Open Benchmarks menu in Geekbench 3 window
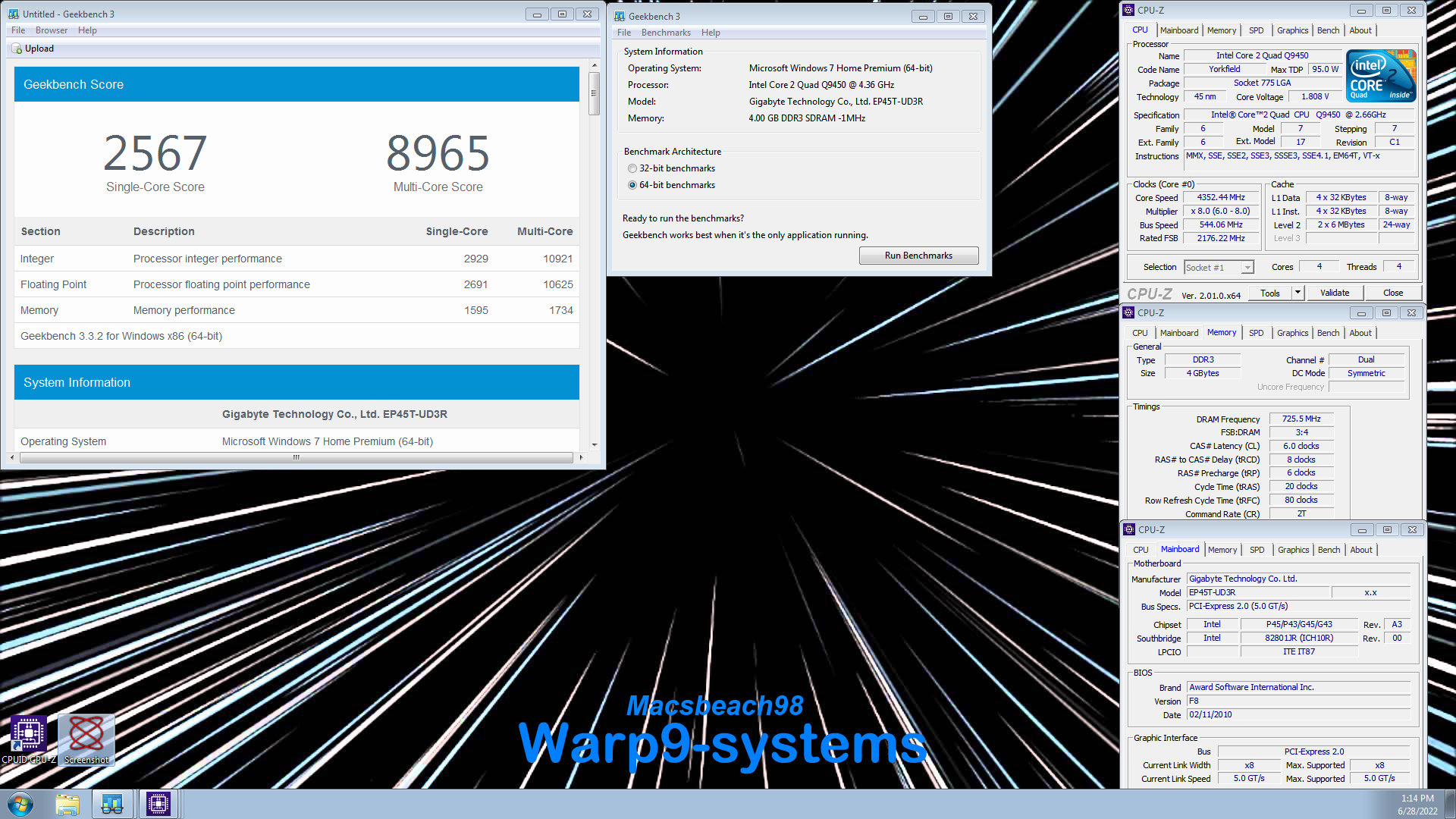 click(x=666, y=33)
